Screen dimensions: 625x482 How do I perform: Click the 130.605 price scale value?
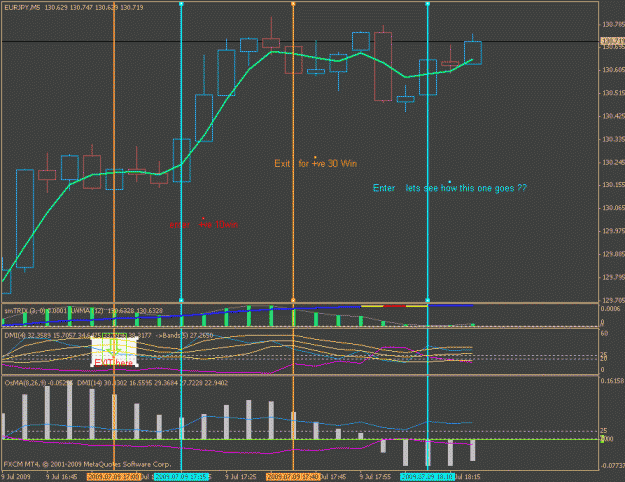[613, 70]
